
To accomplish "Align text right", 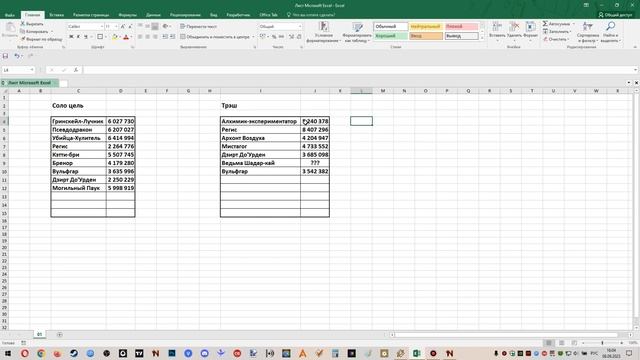I will (155, 37).
